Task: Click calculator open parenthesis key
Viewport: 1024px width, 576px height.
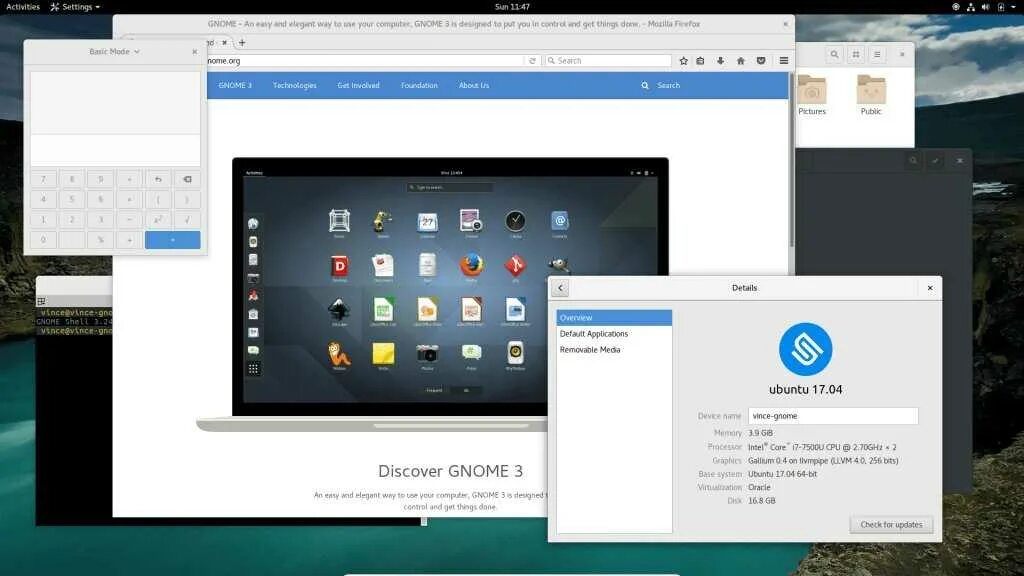Action: click(x=158, y=199)
